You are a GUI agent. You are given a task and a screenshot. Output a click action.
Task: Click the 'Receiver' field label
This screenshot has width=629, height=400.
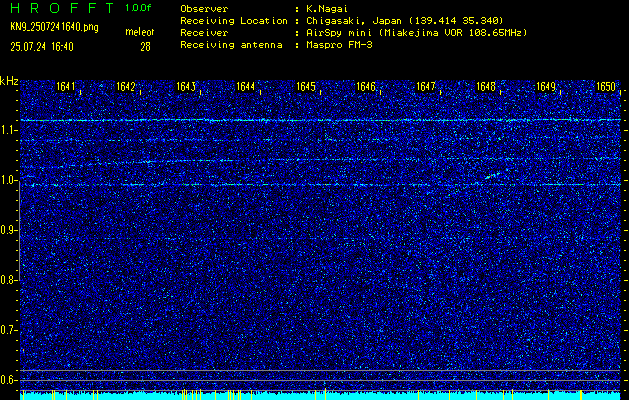(x=204, y=33)
